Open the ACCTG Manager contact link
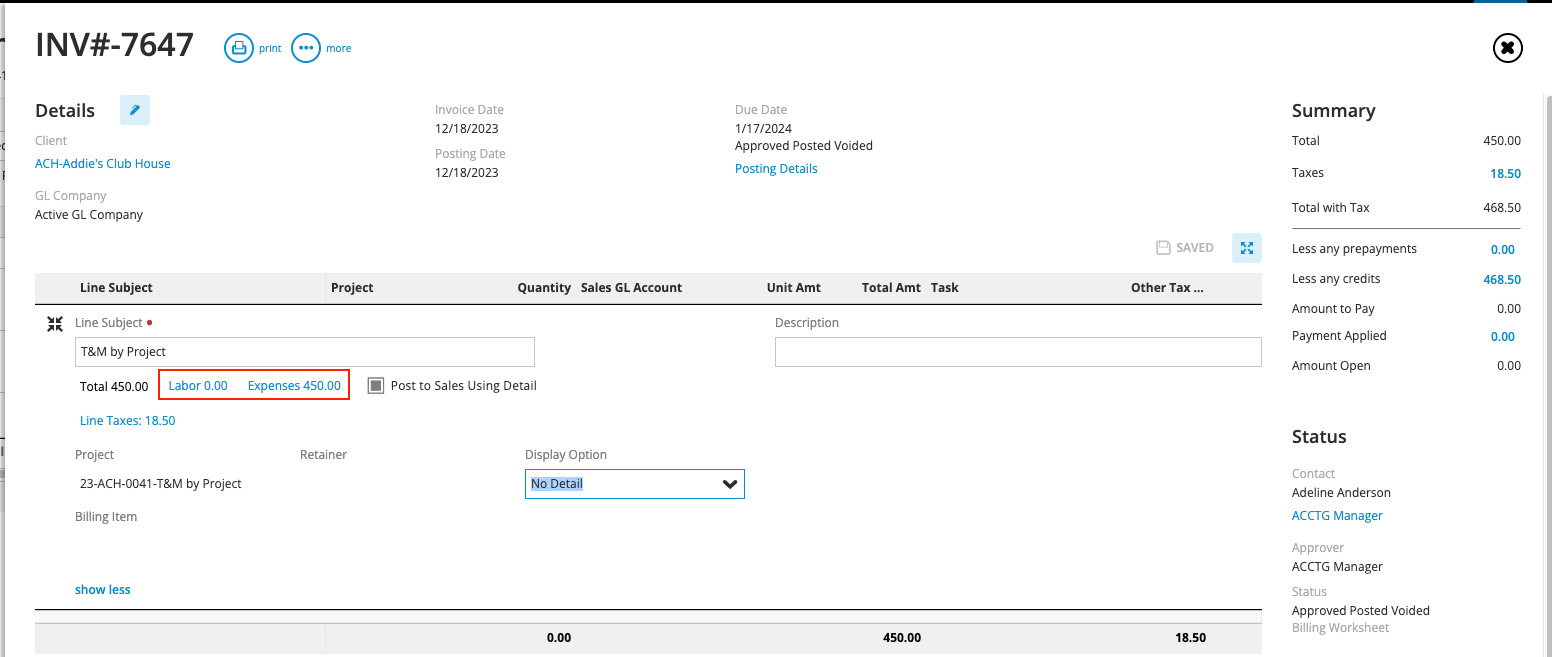This screenshot has width=1552, height=657. [x=1337, y=516]
